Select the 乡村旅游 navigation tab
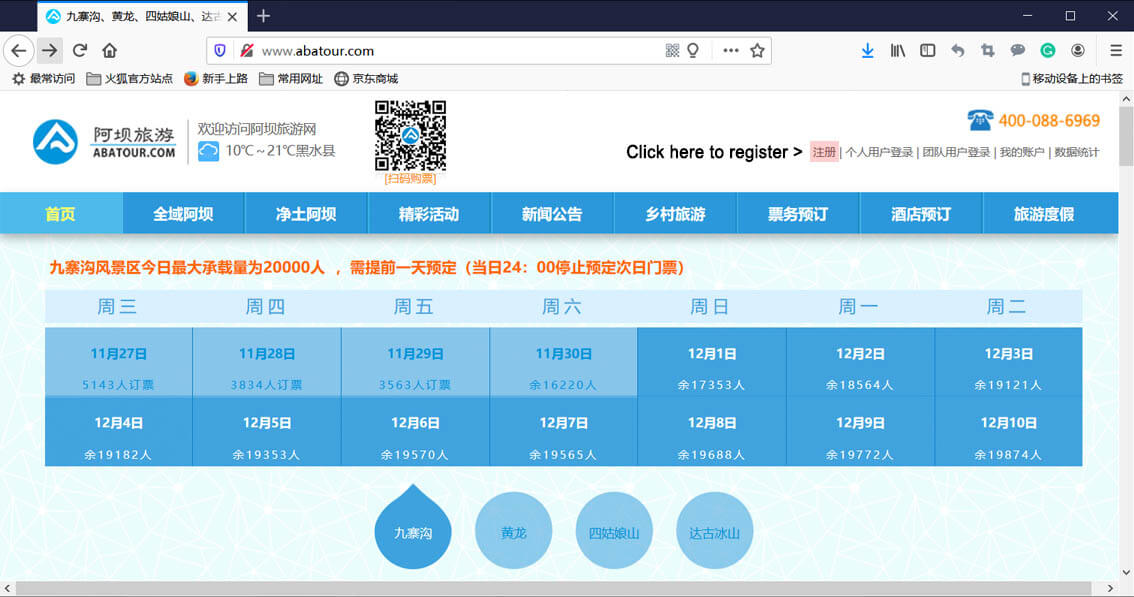 675,213
